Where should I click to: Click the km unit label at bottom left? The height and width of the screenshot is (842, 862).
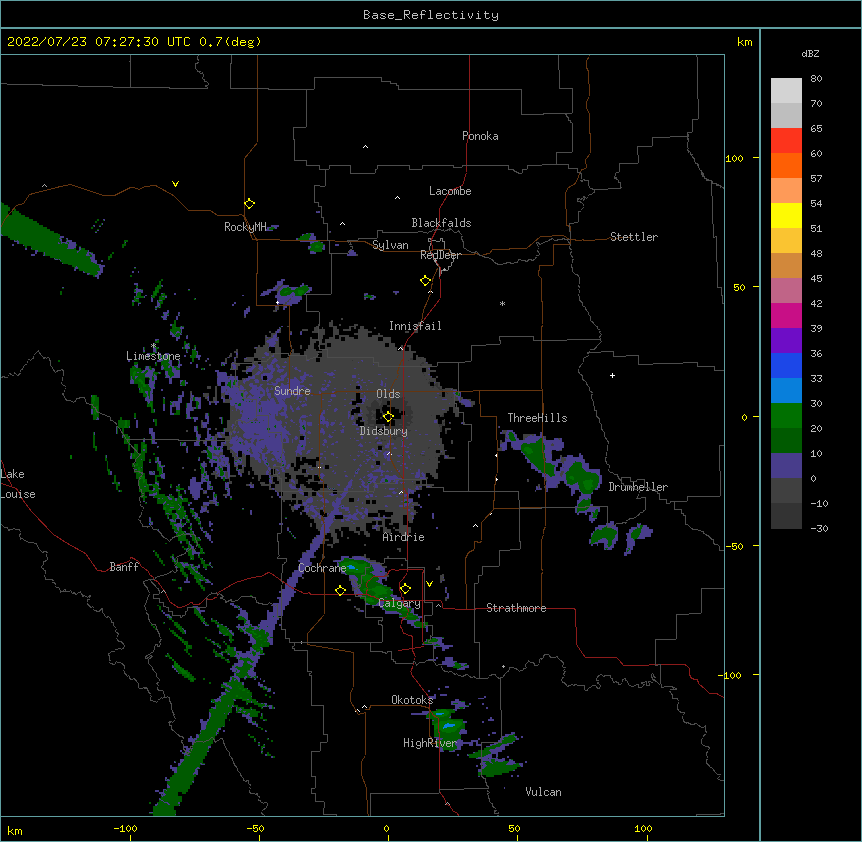(15, 830)
